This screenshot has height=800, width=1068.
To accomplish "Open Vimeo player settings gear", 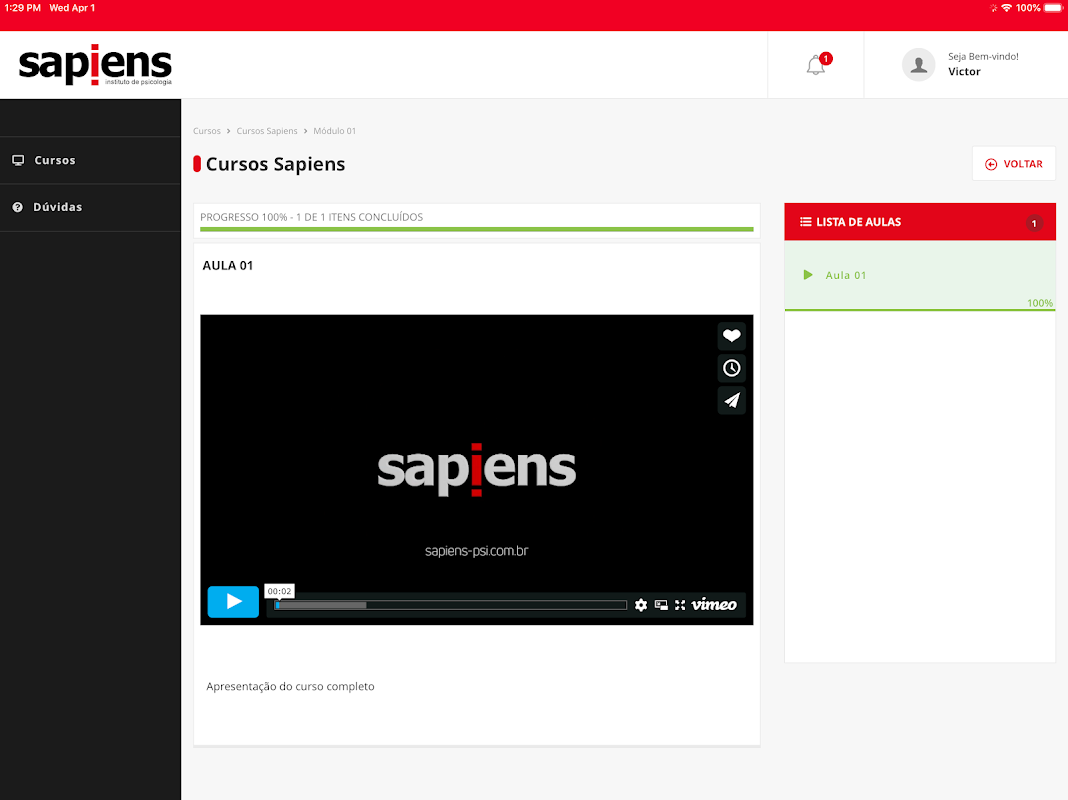I will pyautogui.click(x=641, y=605).
